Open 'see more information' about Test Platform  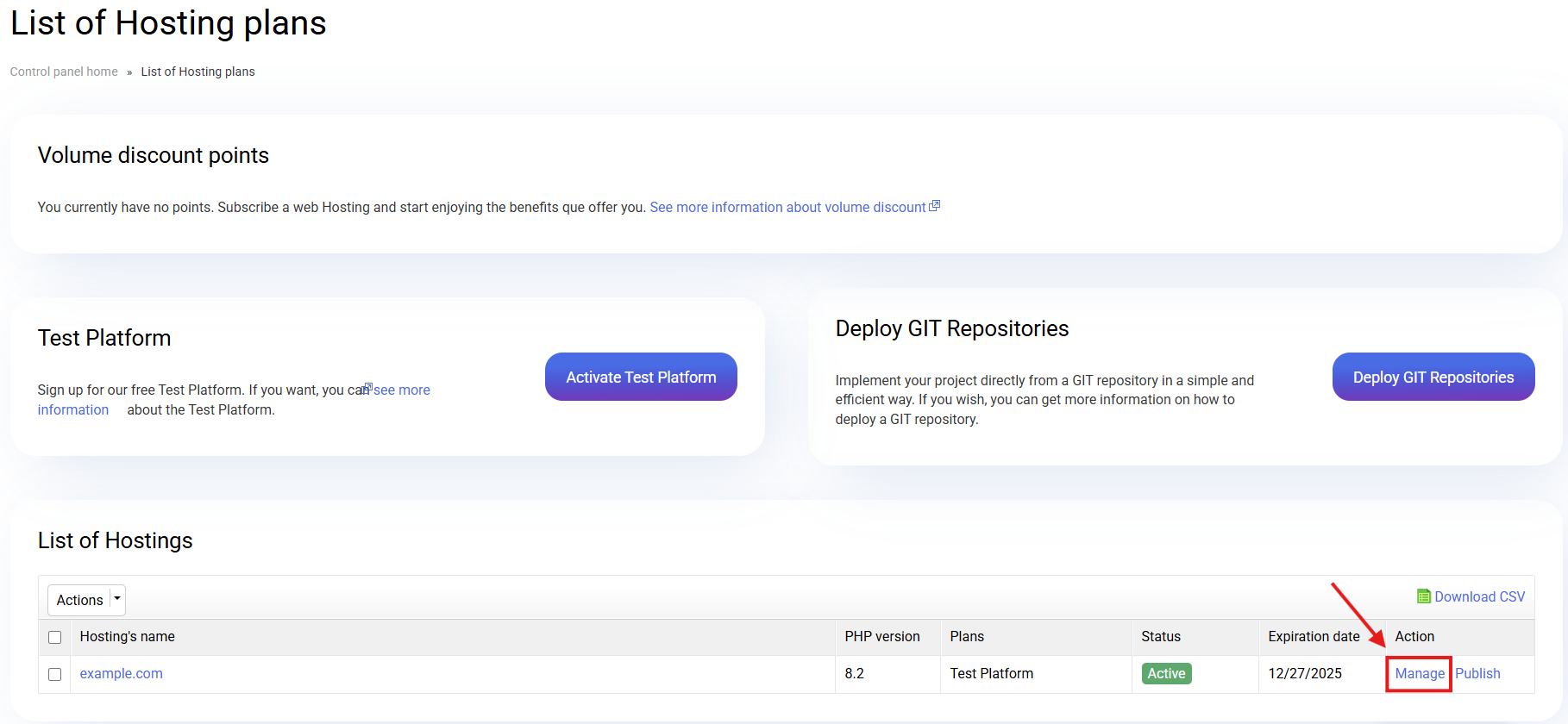click(401, 390)
